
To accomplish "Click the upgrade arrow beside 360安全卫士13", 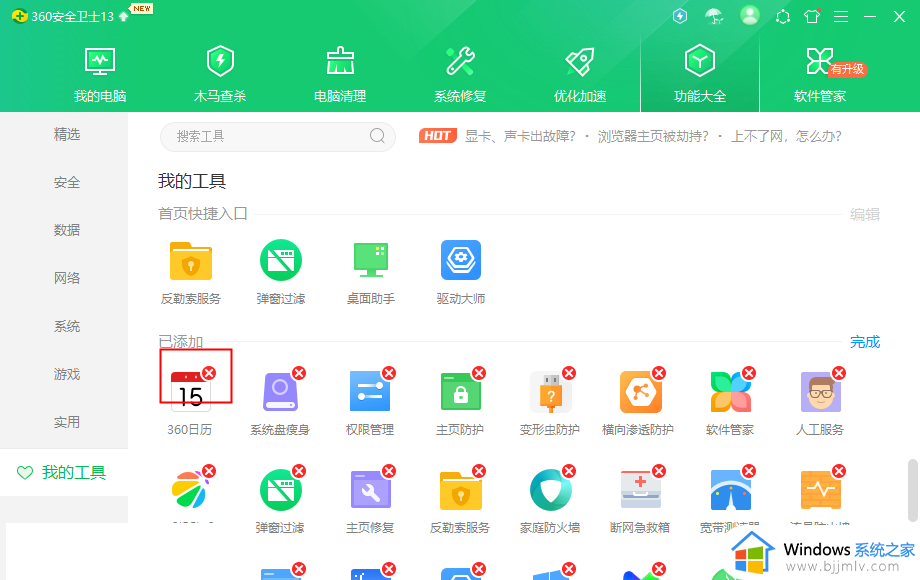I will point(123,16).
